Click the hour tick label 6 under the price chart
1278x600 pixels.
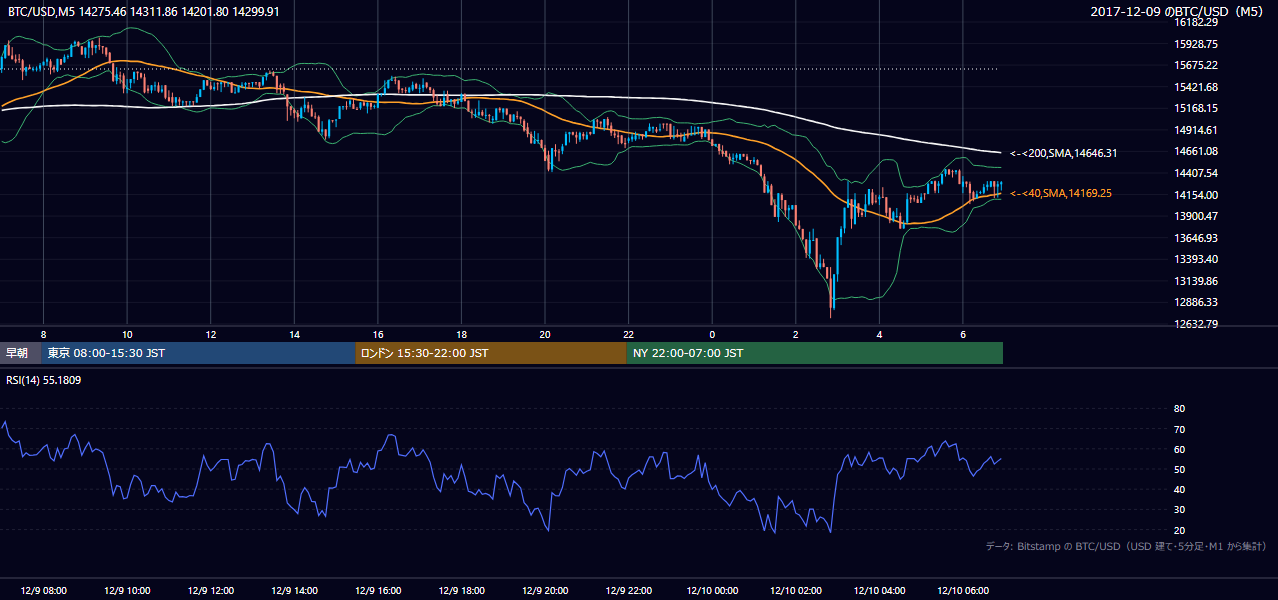[963, 334]
